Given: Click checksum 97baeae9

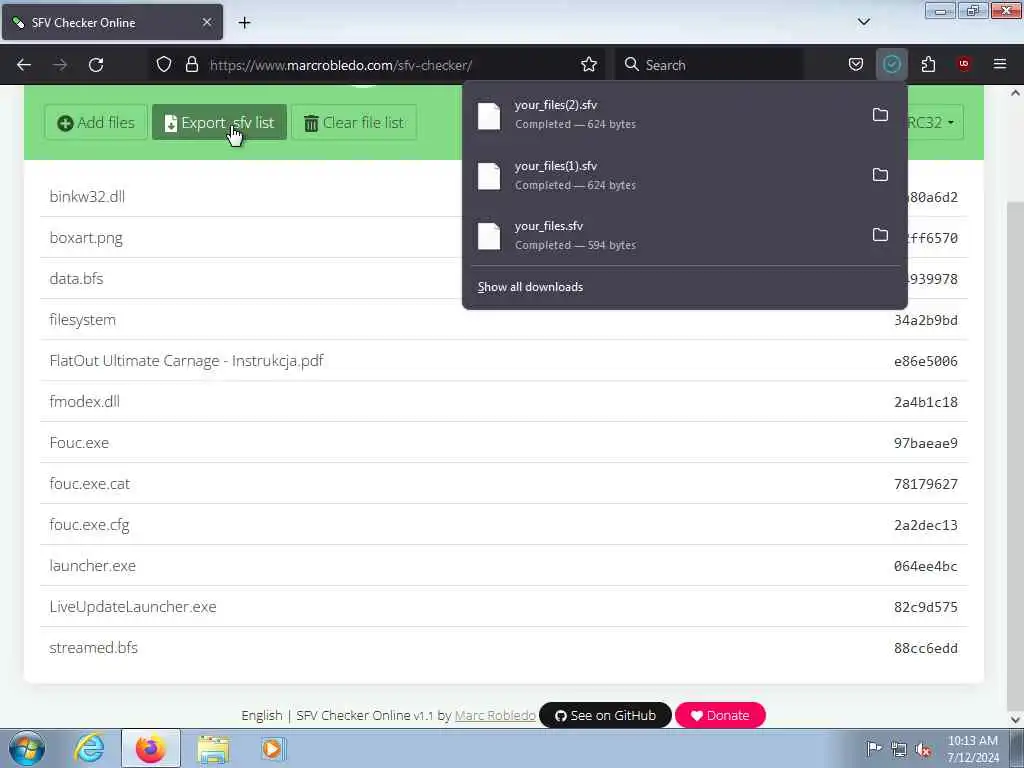Looking at the screenshot, I should [925, 443].
